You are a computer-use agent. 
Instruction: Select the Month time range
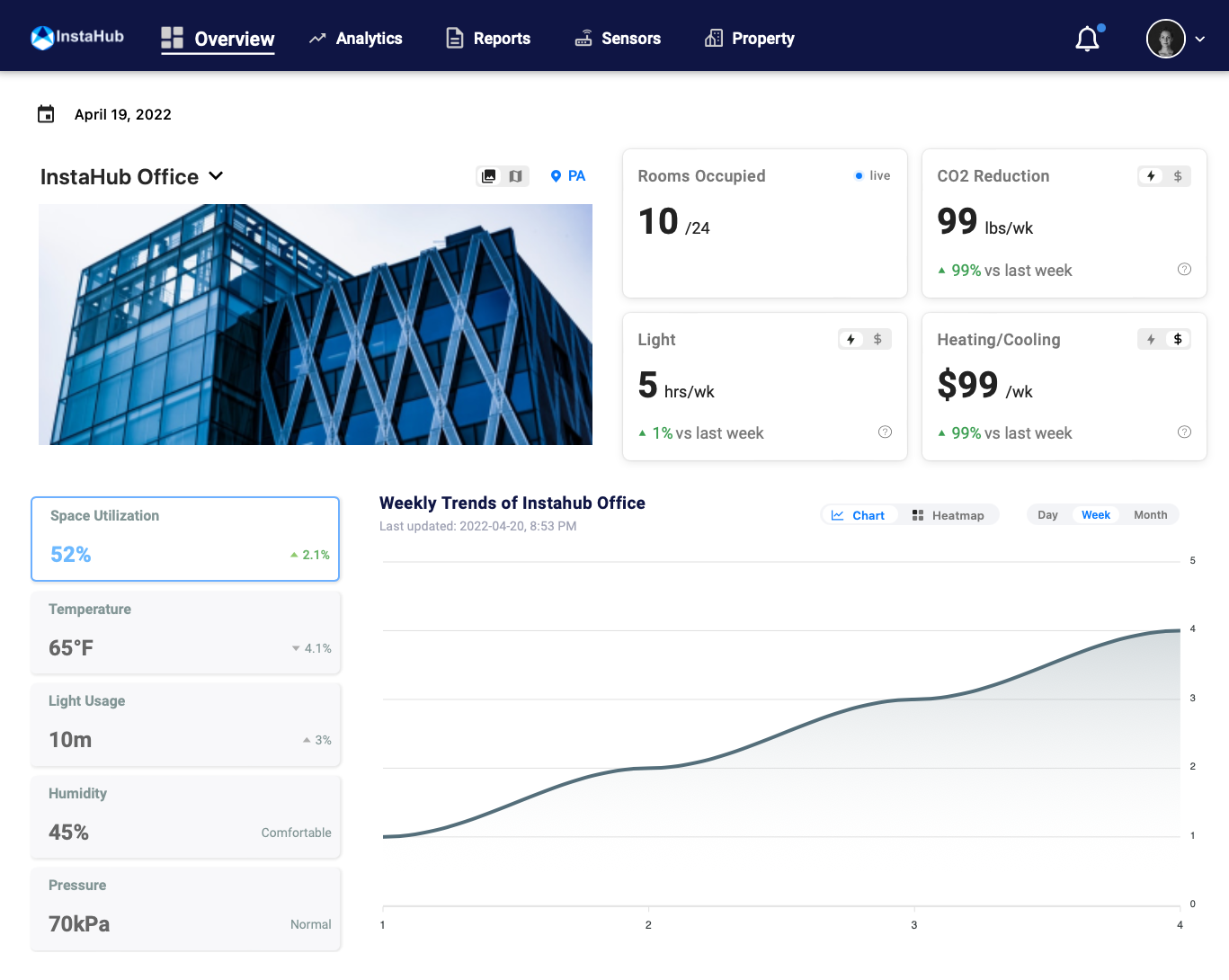click(x=1150, y=515)
